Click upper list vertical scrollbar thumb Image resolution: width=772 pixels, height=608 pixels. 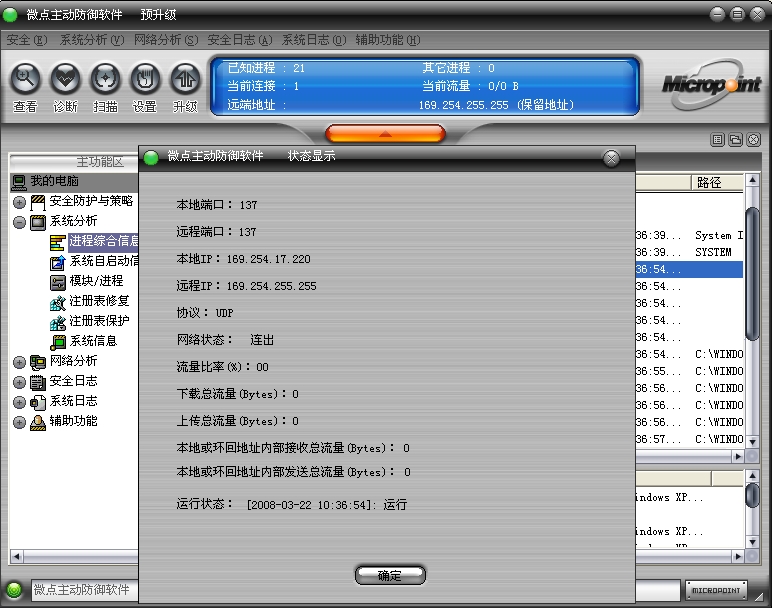tap(752, 274)
